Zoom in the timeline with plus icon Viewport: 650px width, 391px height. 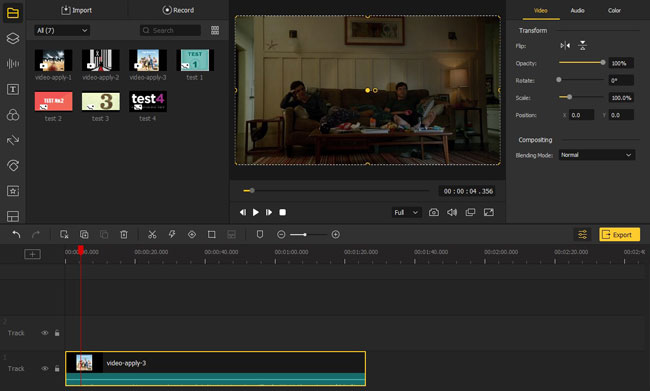336,235
